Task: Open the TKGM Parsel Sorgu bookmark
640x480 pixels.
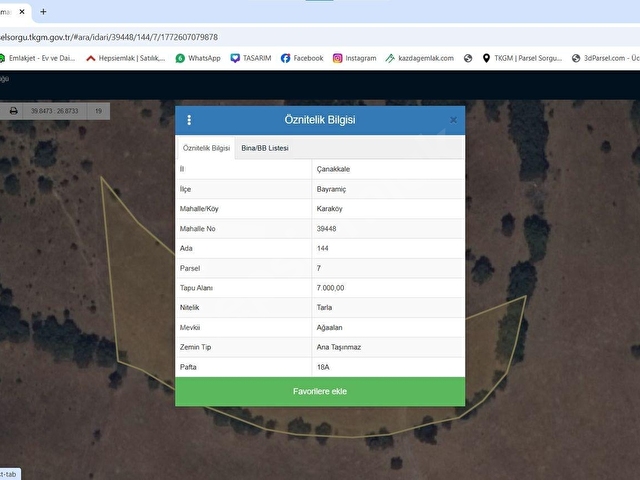Action: pos(522,58)
